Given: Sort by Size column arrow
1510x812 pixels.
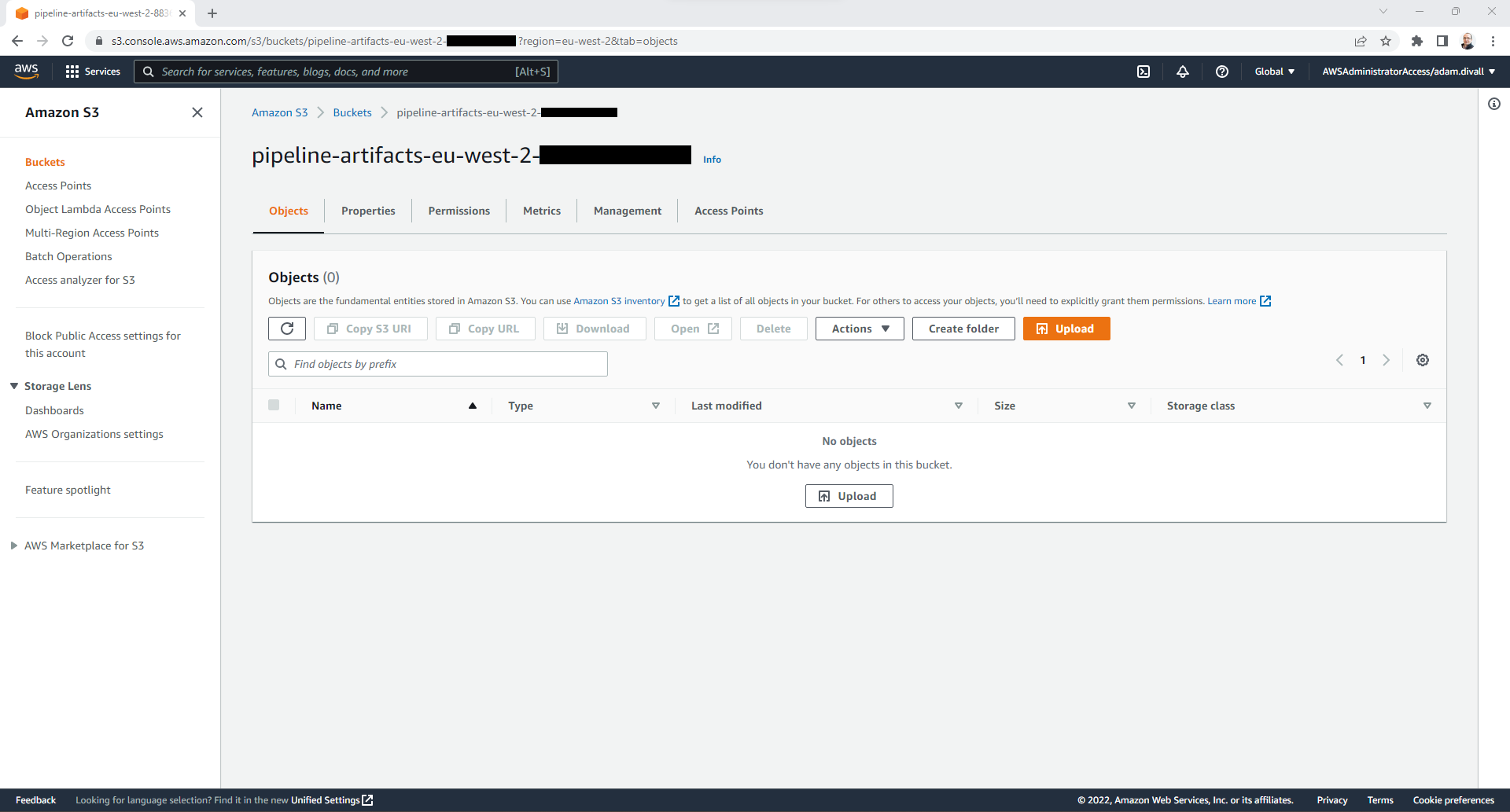Looking at the screenshot, I should click(1132, 406).
